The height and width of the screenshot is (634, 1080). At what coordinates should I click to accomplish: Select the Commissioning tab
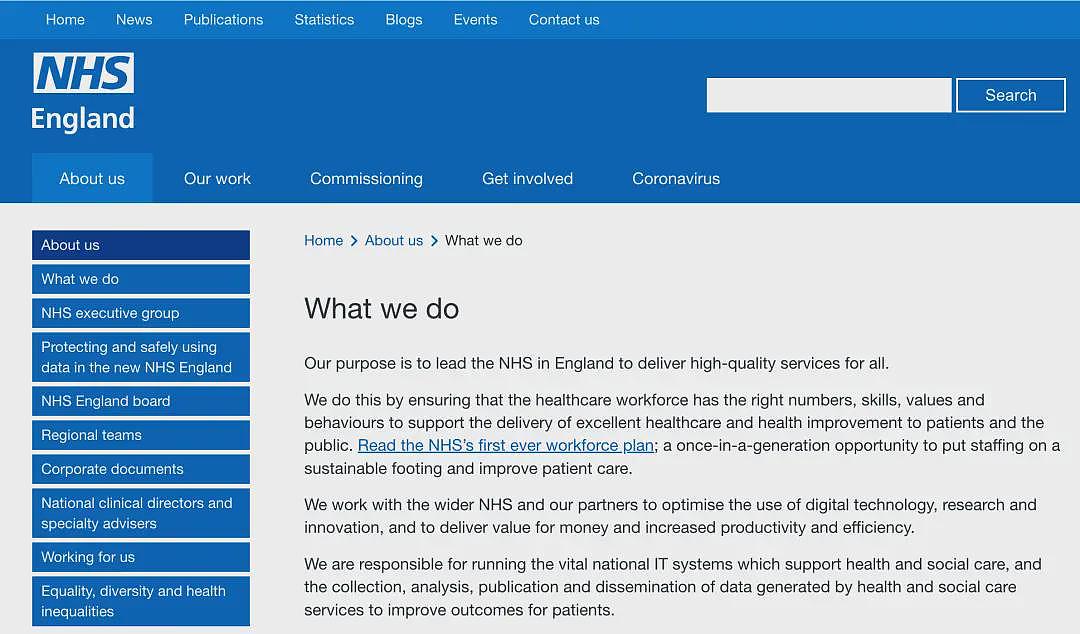tap(366, 178)
